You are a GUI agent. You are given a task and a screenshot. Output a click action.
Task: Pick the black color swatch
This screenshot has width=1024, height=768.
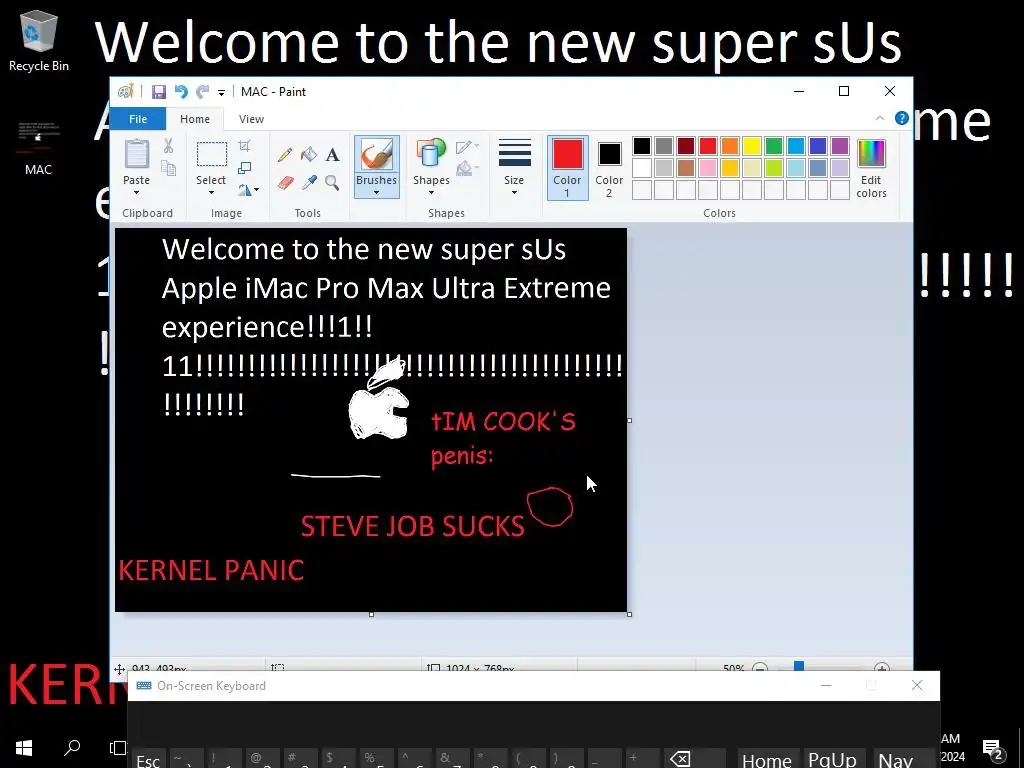click(x=642, y=146)
